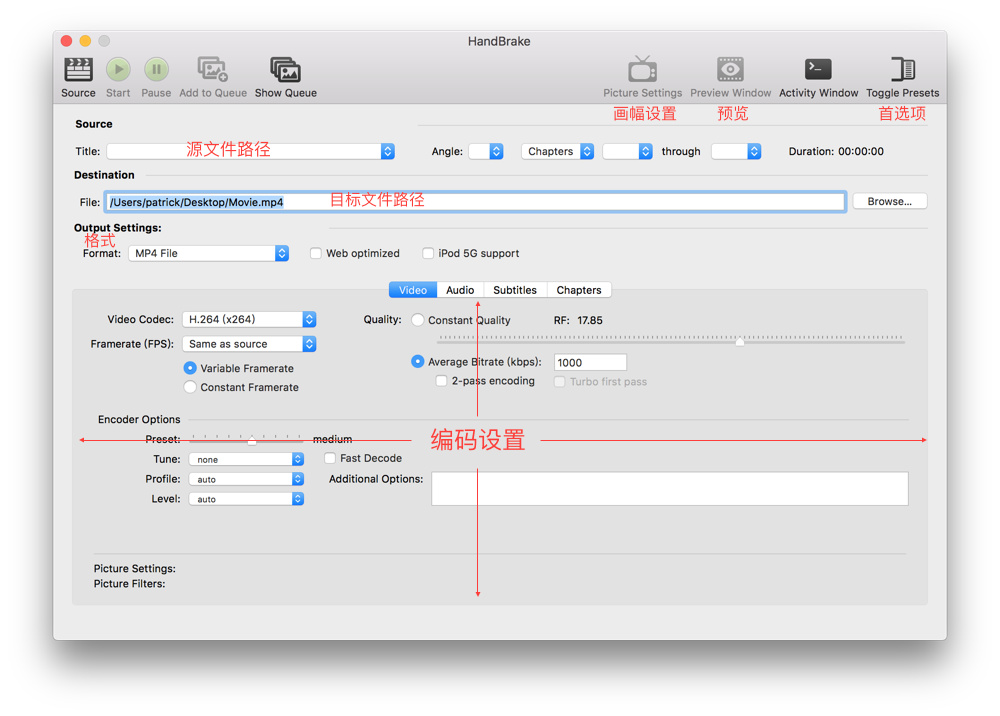Open the Tune dropdown set to none
Screen dimensions: 1000x716
(246, 459)
